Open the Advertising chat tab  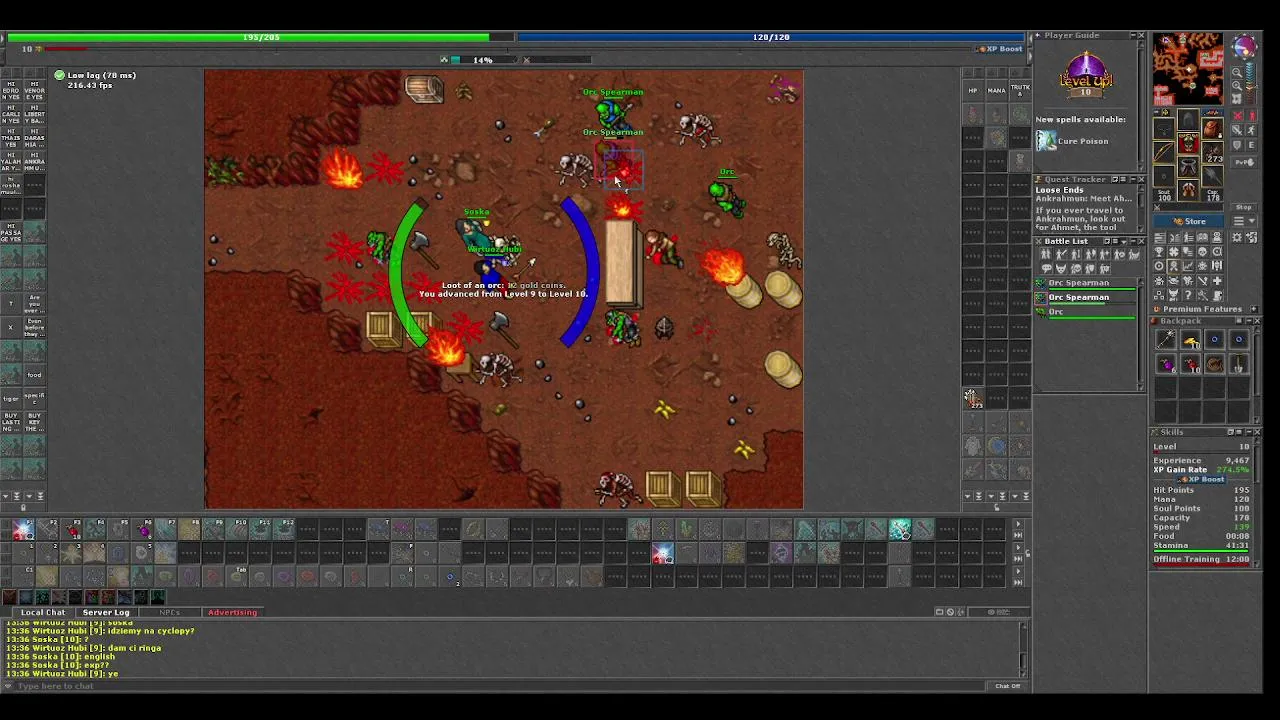[232, 612]
